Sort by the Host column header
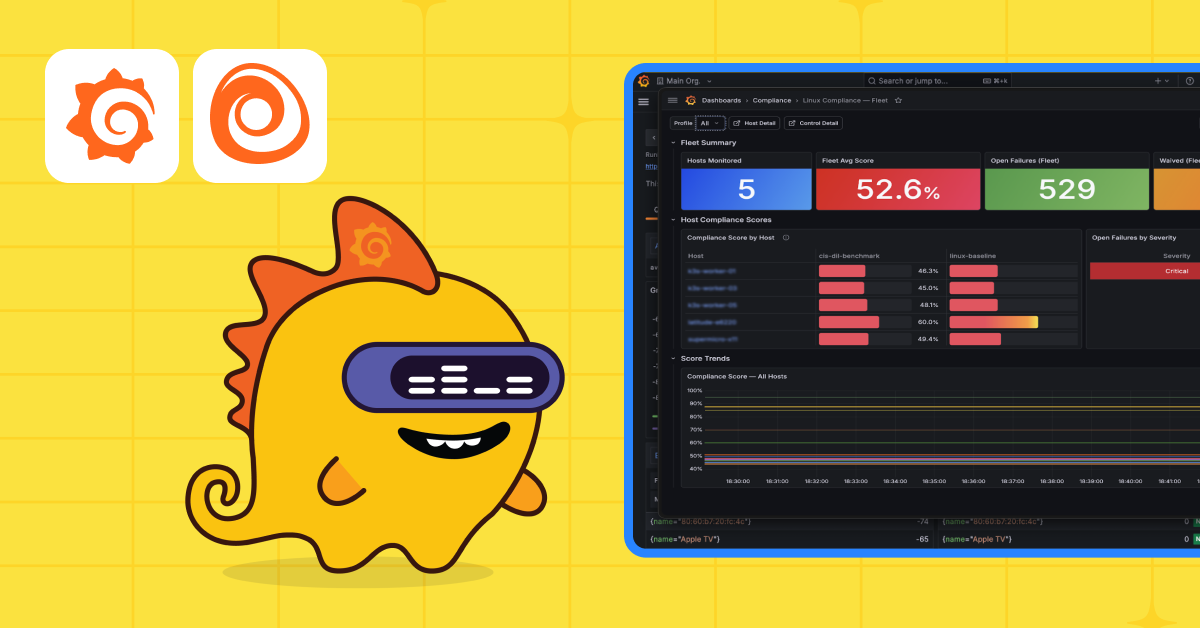 pyautogui.click(x=696, y=256)
